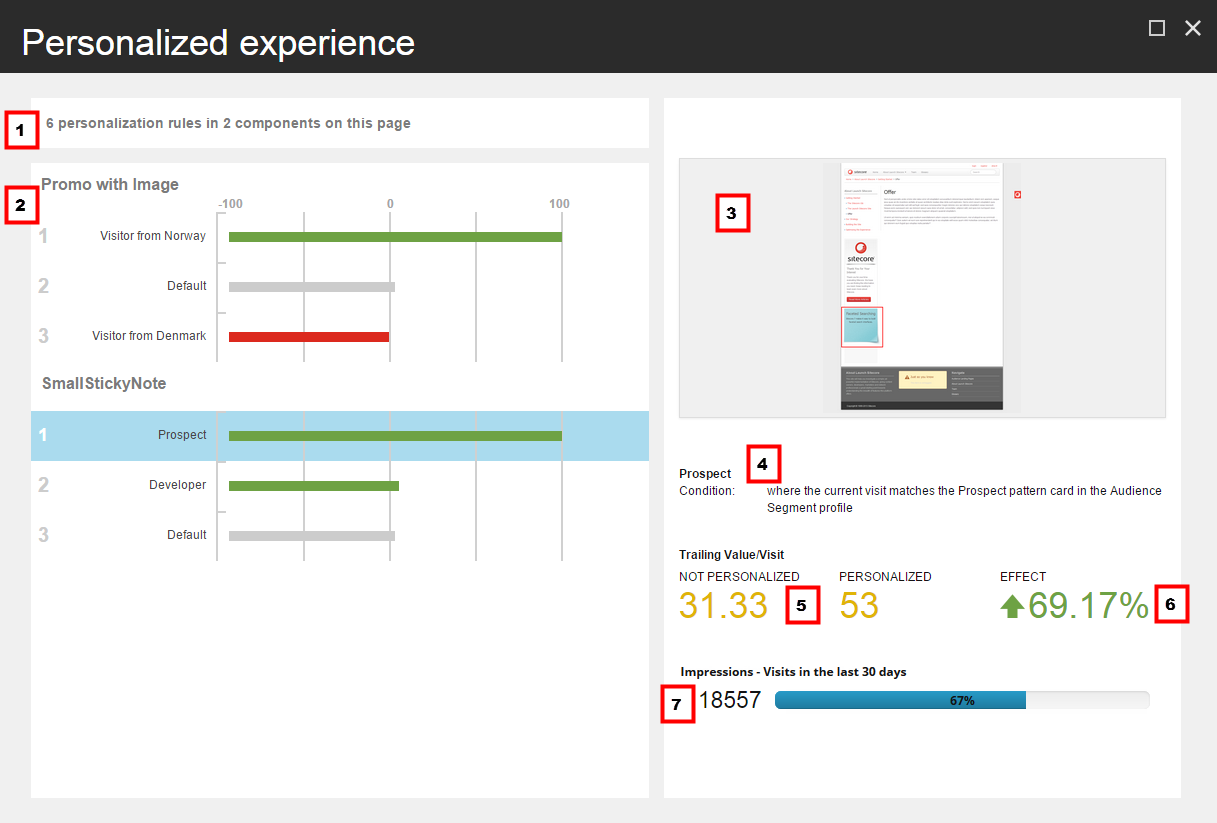Click the 69.17% effect value

click(1088, 605)
